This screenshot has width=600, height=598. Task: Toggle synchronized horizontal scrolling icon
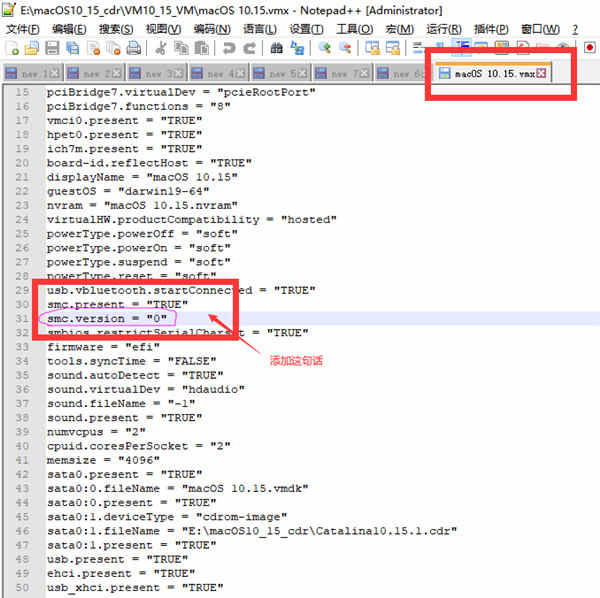coord(393,49)
